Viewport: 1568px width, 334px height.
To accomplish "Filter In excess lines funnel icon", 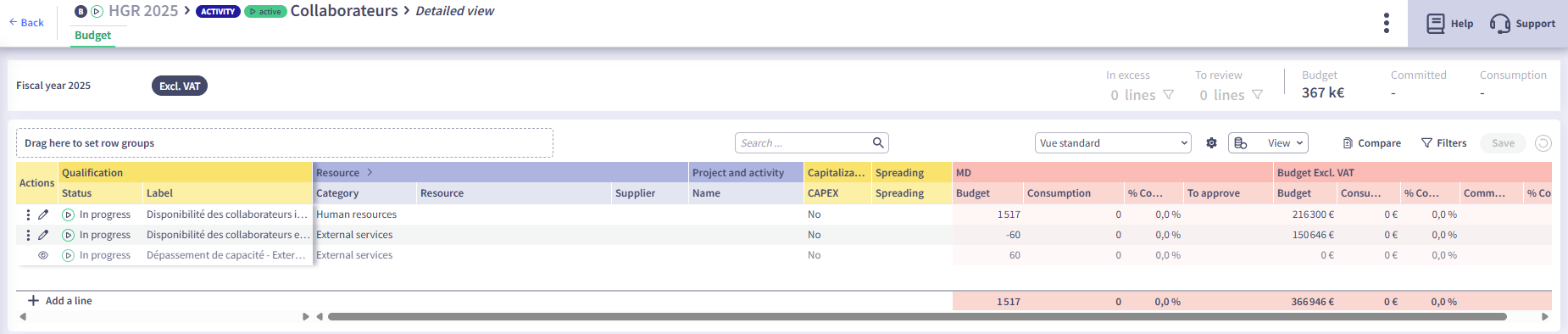I will tap(1169, 95).
